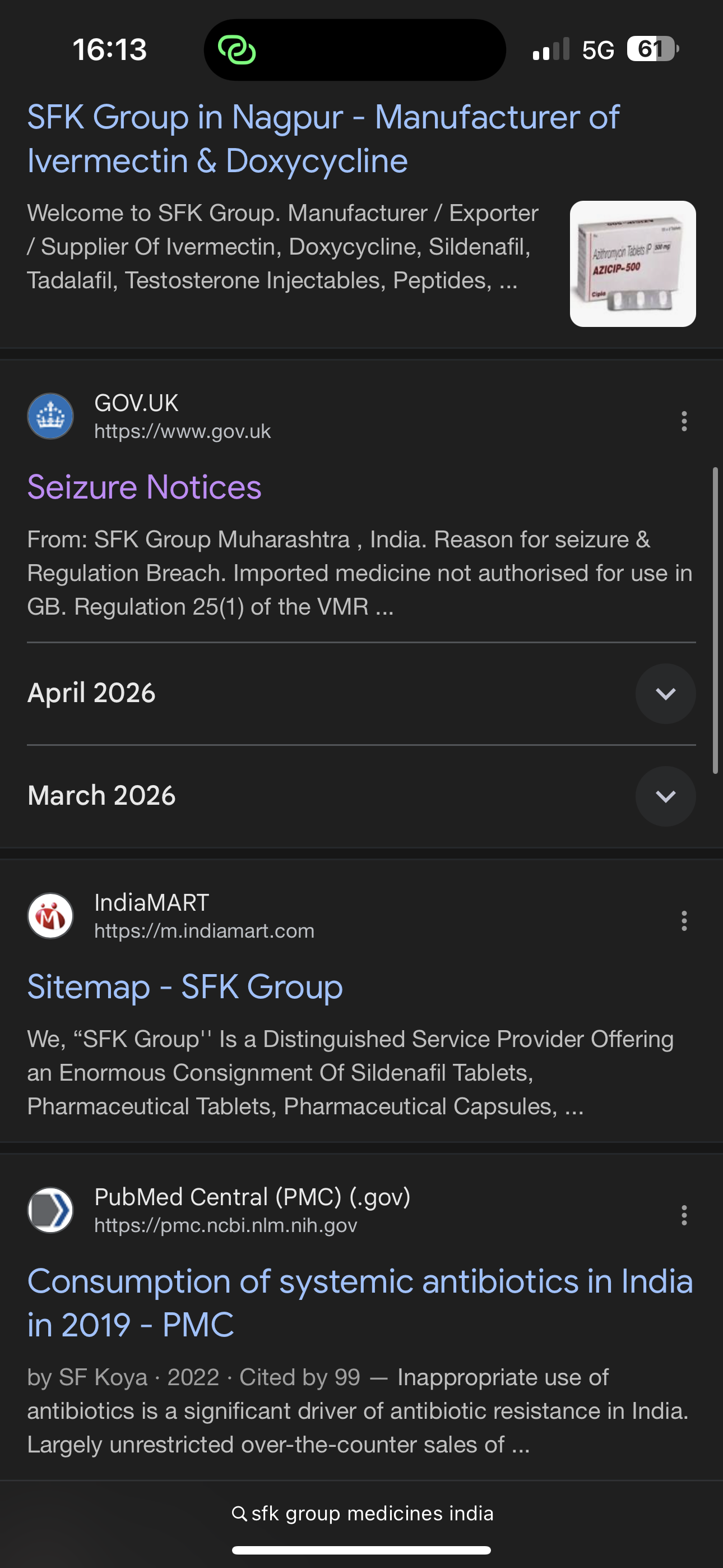This screenshot has width=723, height=1568.
Task: Open the Sitemap - SFK Group result
Action: [185, 988]
